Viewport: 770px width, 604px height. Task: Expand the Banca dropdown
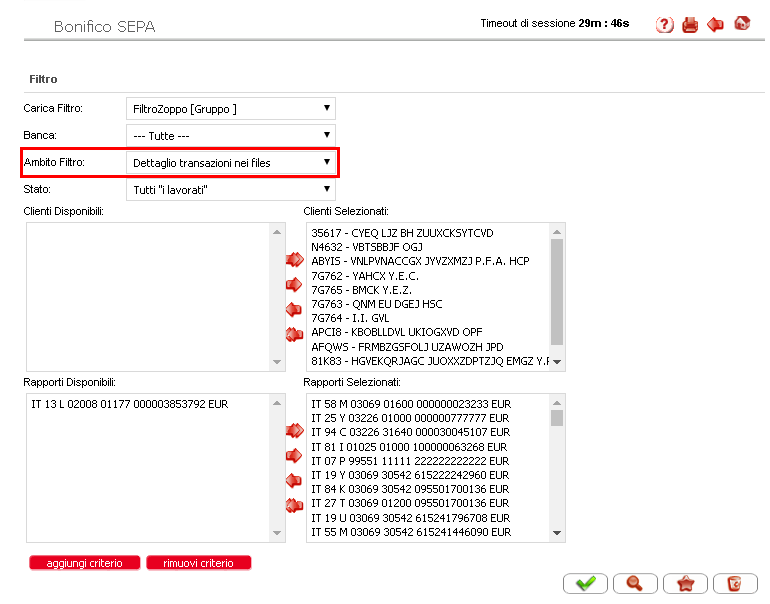tap(230, 135)
